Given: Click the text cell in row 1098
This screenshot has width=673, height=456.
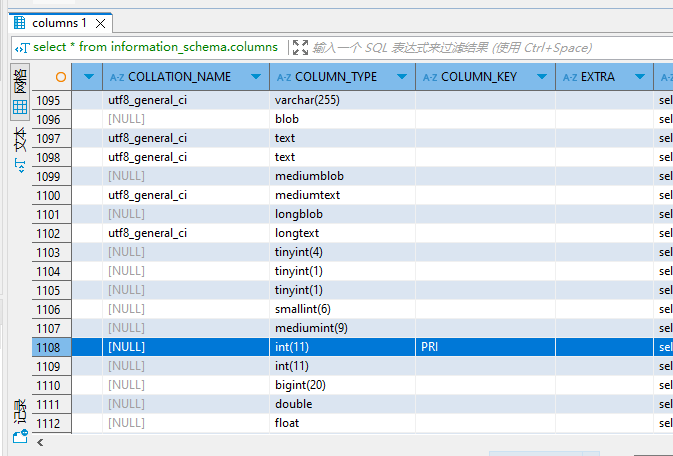Looking at the screenshot, I should tap(343, 157).
